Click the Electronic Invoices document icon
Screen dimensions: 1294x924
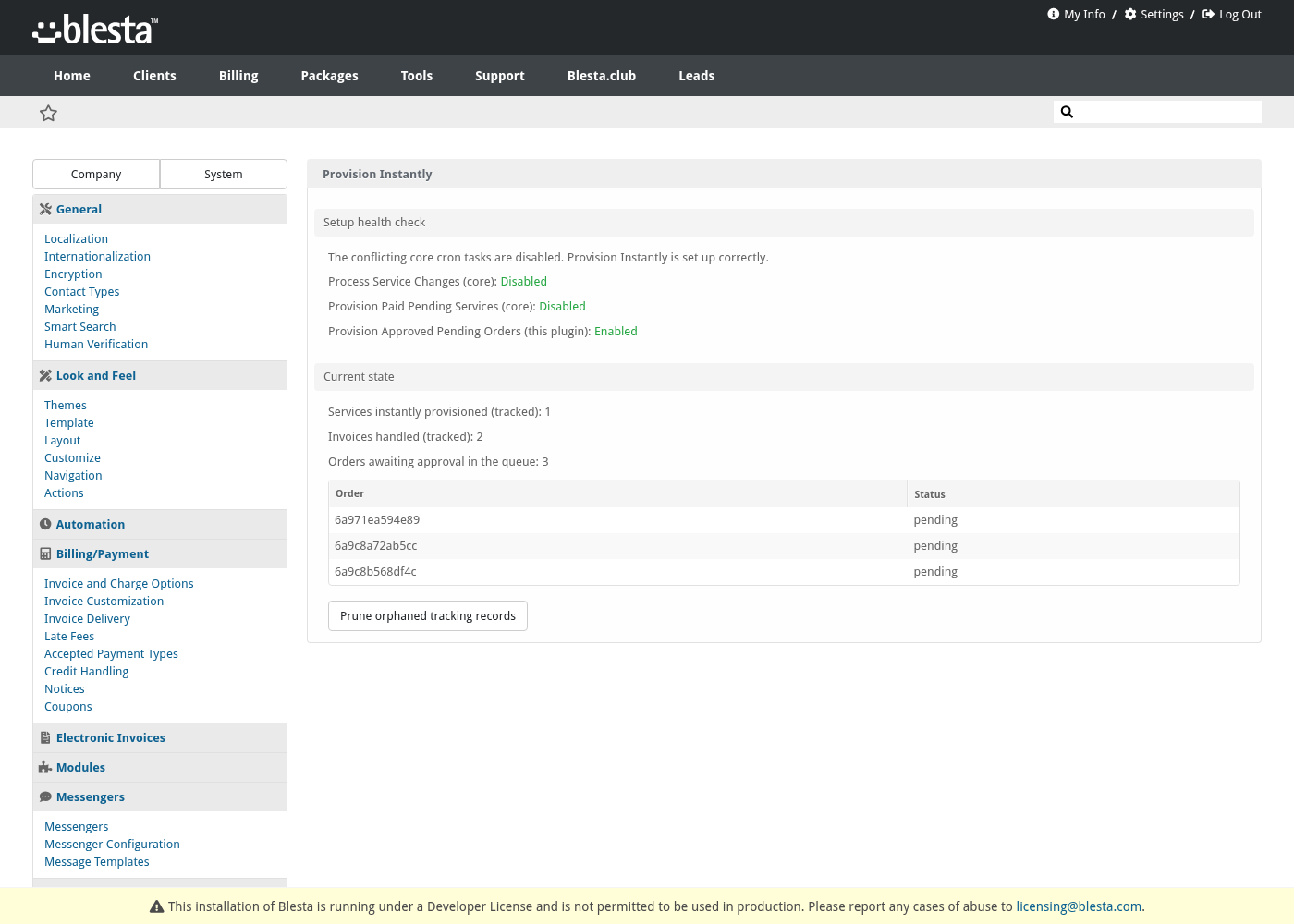click(x=45, y=737)
